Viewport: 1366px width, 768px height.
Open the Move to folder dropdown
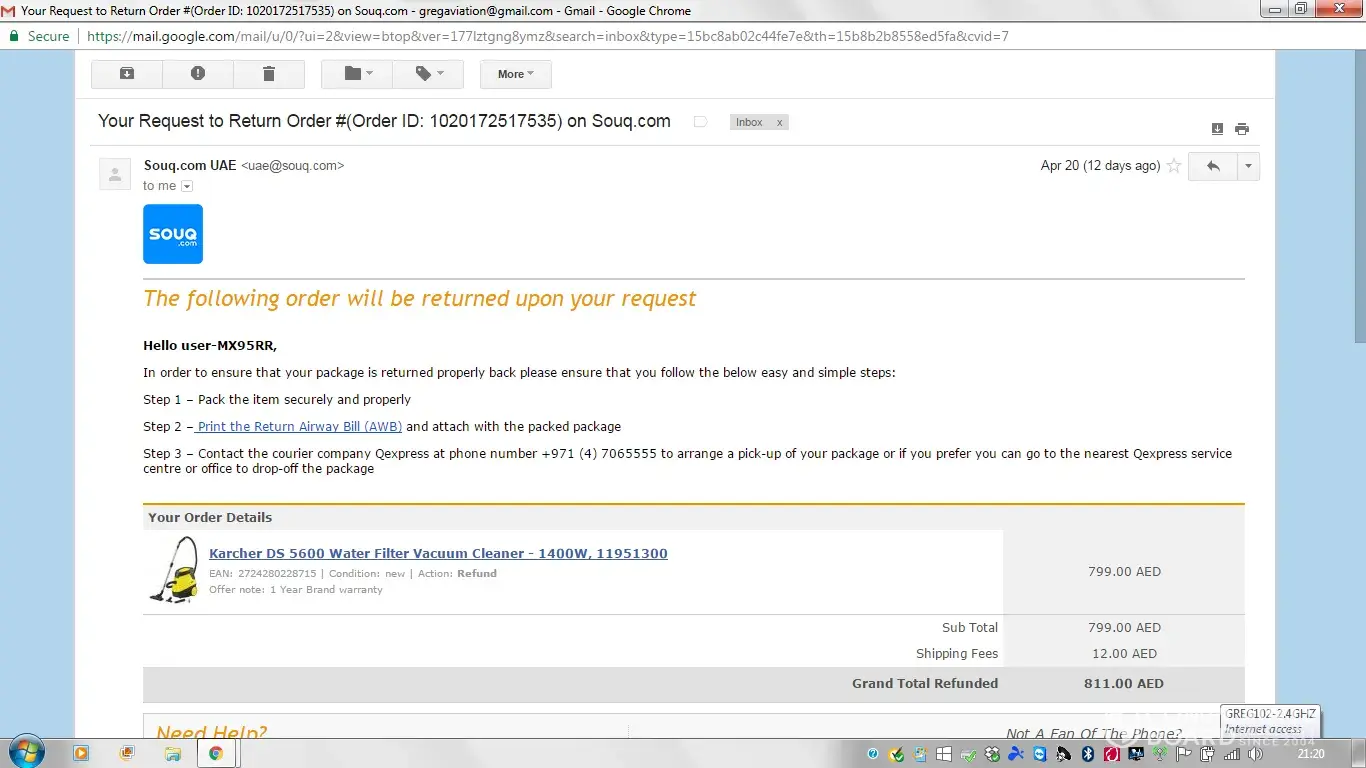[357, 74]
